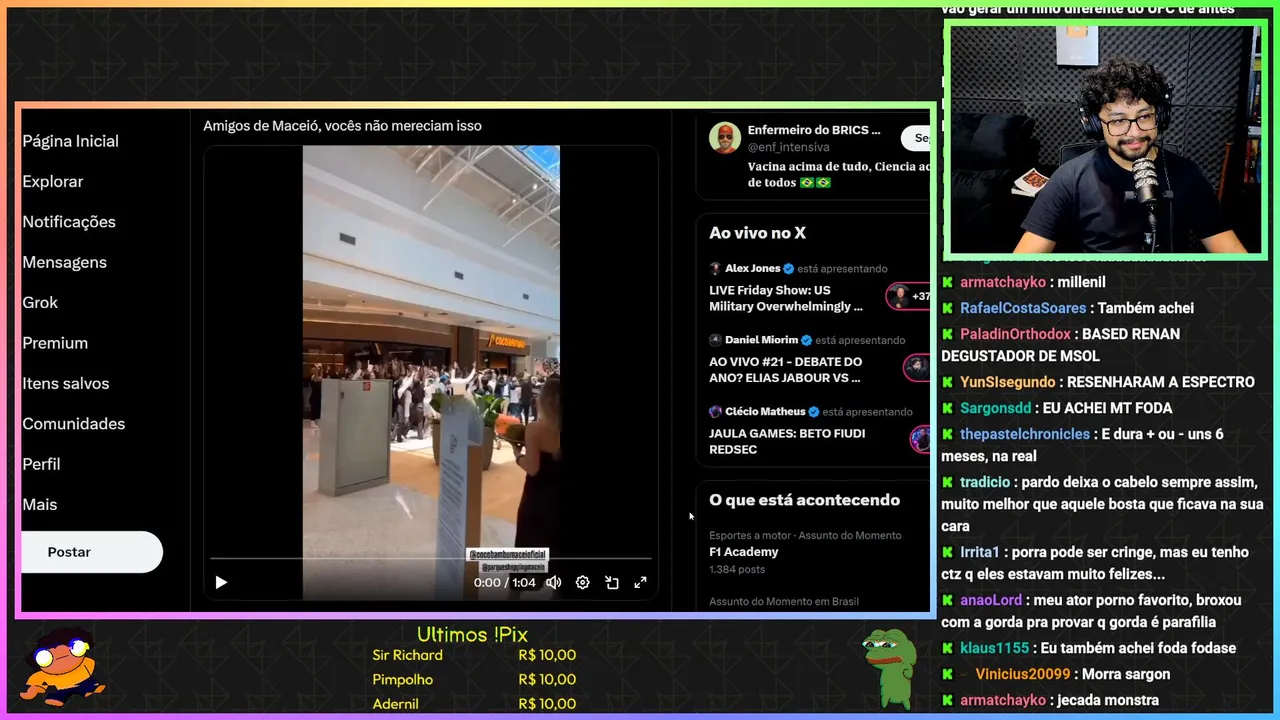Viewport: 1280px width, 720px height.
Task: Click Alex Jones avatar icon
Action: point(715,268)
